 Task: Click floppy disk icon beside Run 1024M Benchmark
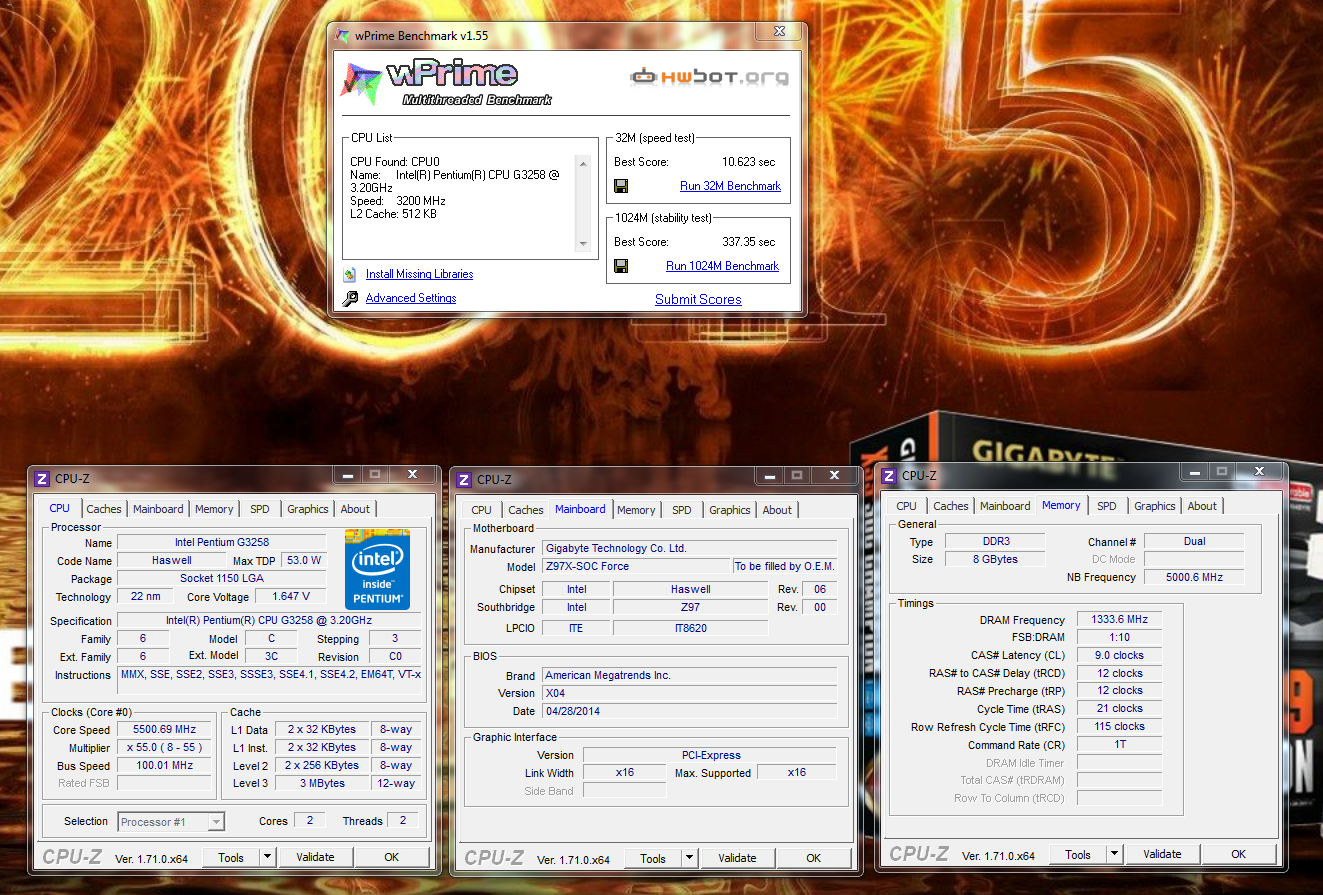coord(621,266)
